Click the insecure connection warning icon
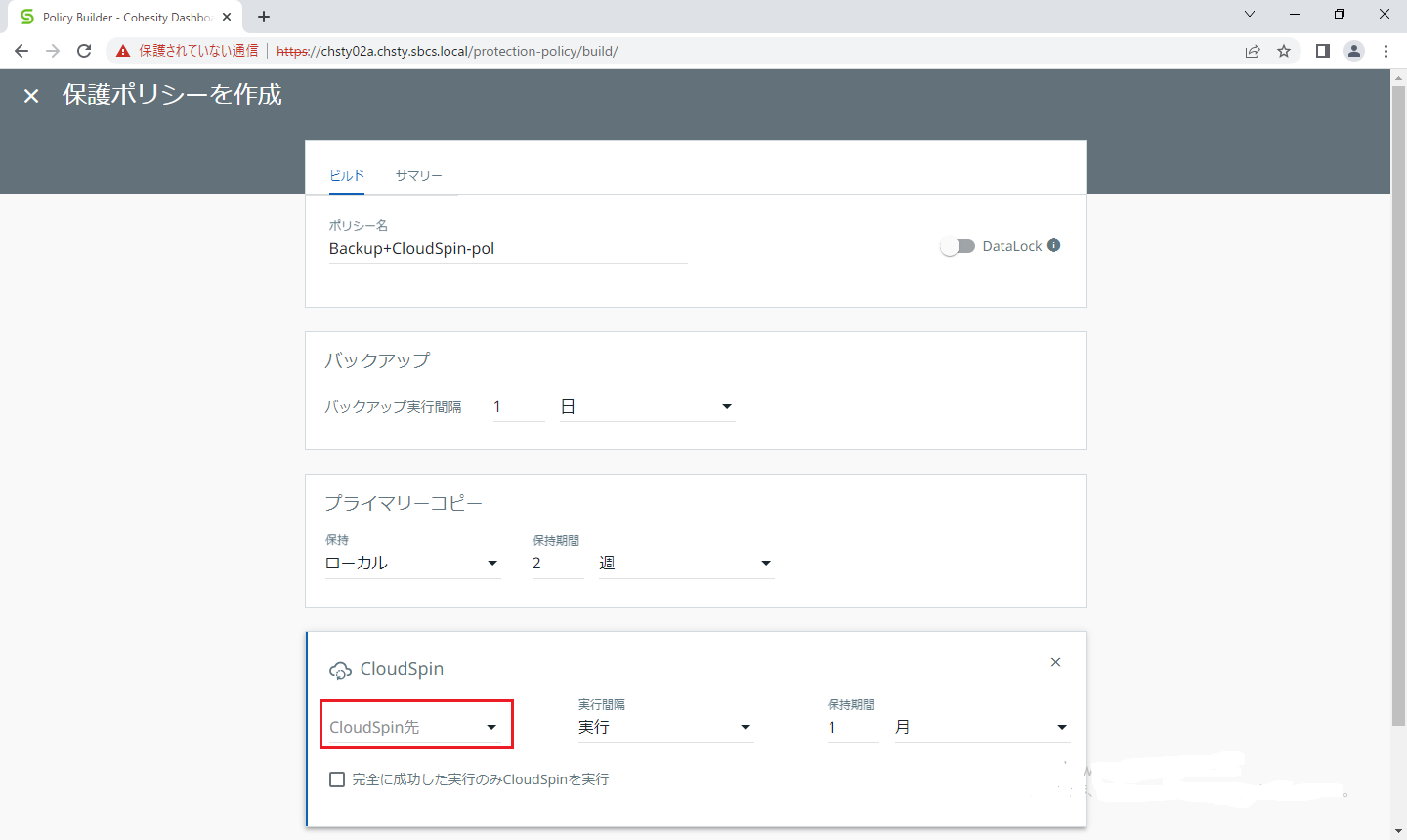The width and height of the screenshot is (1407, 840). [123, 51]
